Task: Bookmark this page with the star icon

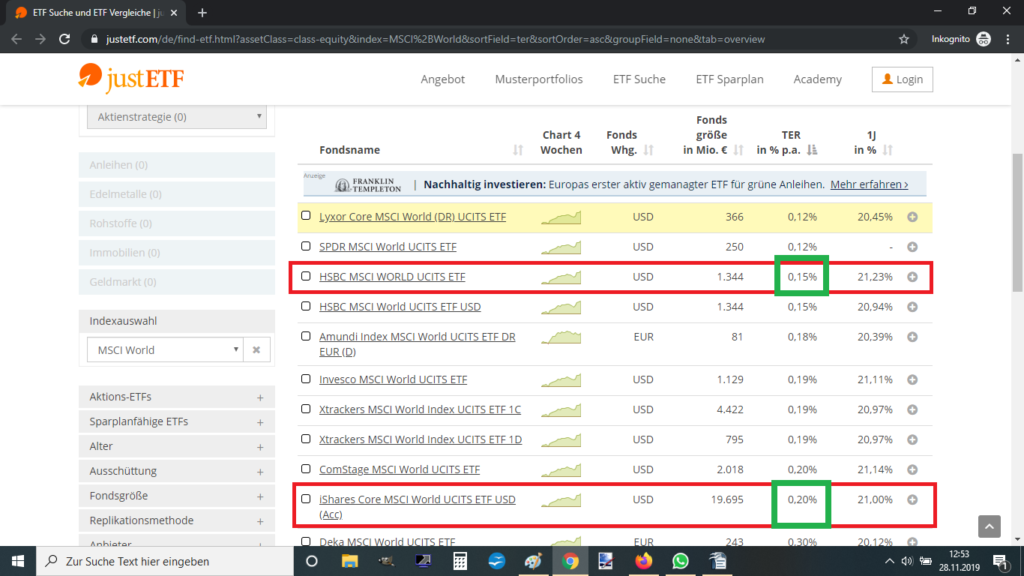Action: pyautogui.click(x=904, y=39)
